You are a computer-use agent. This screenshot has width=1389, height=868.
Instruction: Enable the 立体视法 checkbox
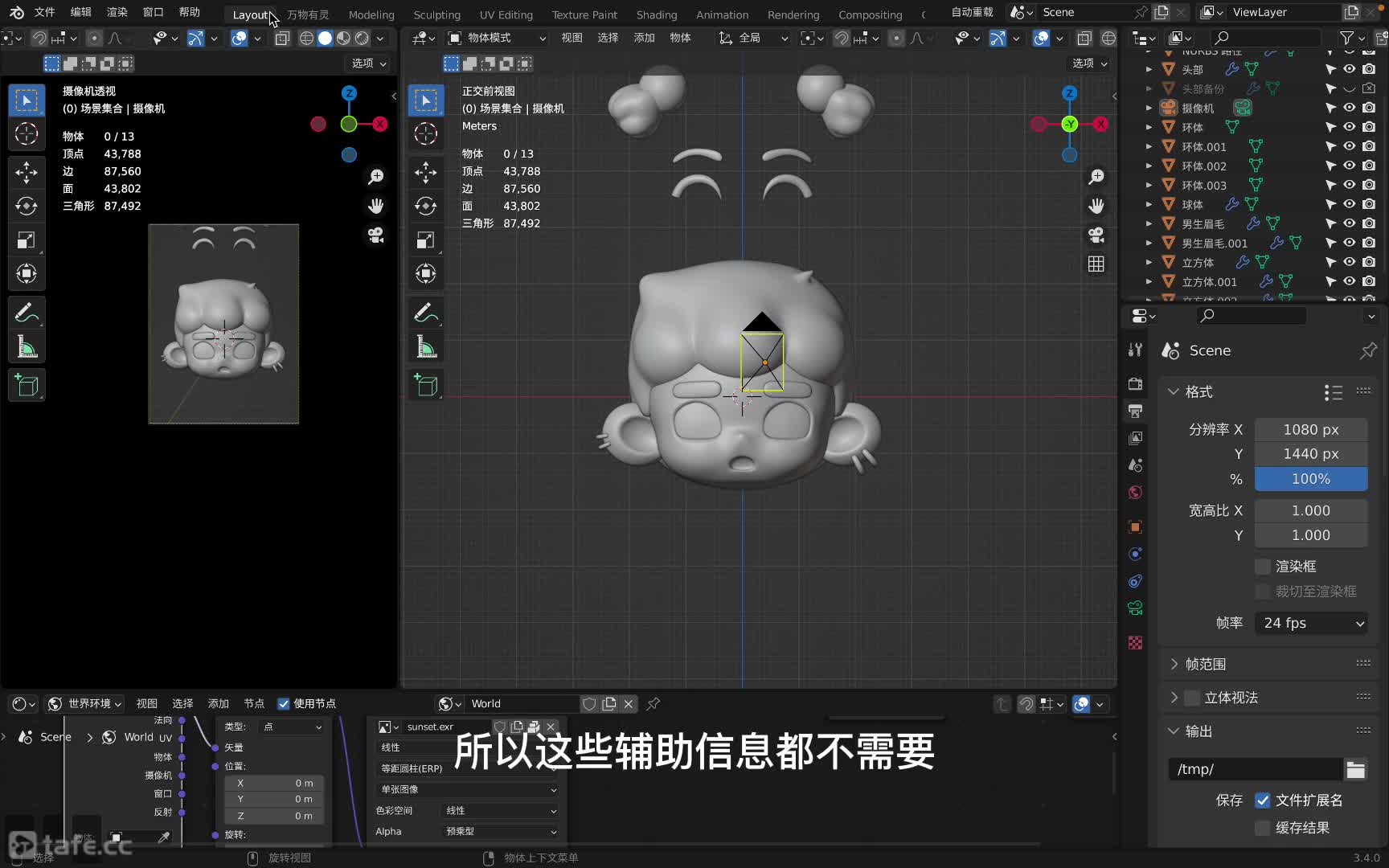[1193, 698]
